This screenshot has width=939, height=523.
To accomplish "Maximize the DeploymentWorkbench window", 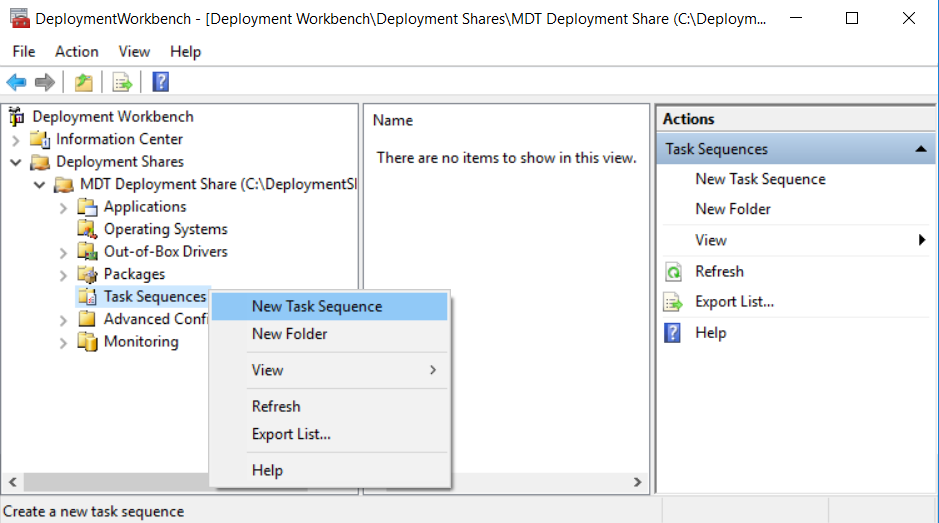I will pyautogui.click(x=852, y=19).
